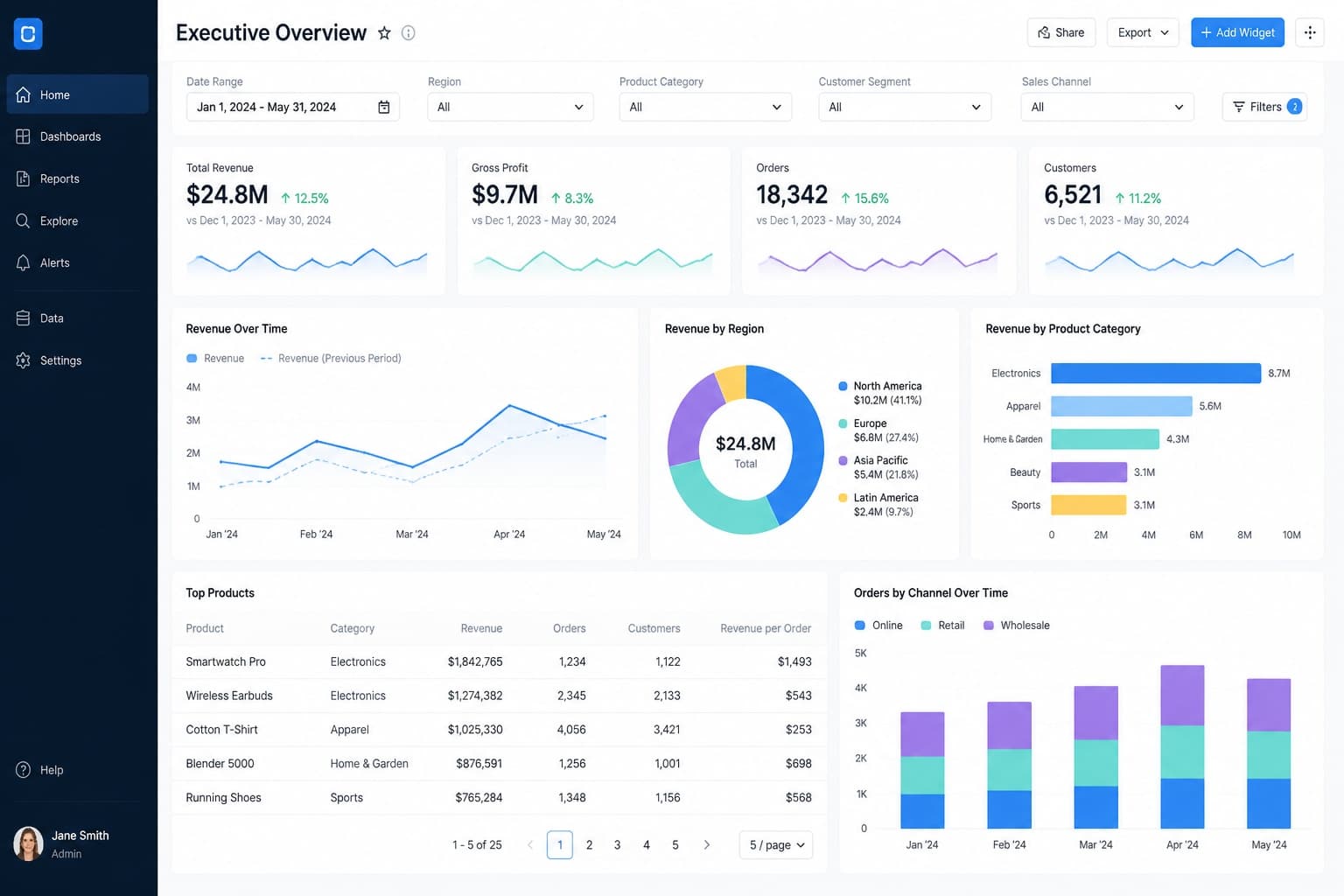The height and width of the screenshot is (896, 1344).
Task: Click the Share button
Action: pyautogui.click(x=1061, y=32)
